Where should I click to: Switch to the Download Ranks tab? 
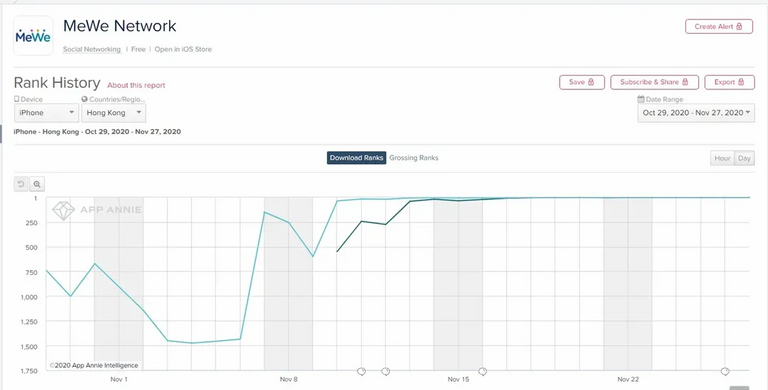point(357,158)
